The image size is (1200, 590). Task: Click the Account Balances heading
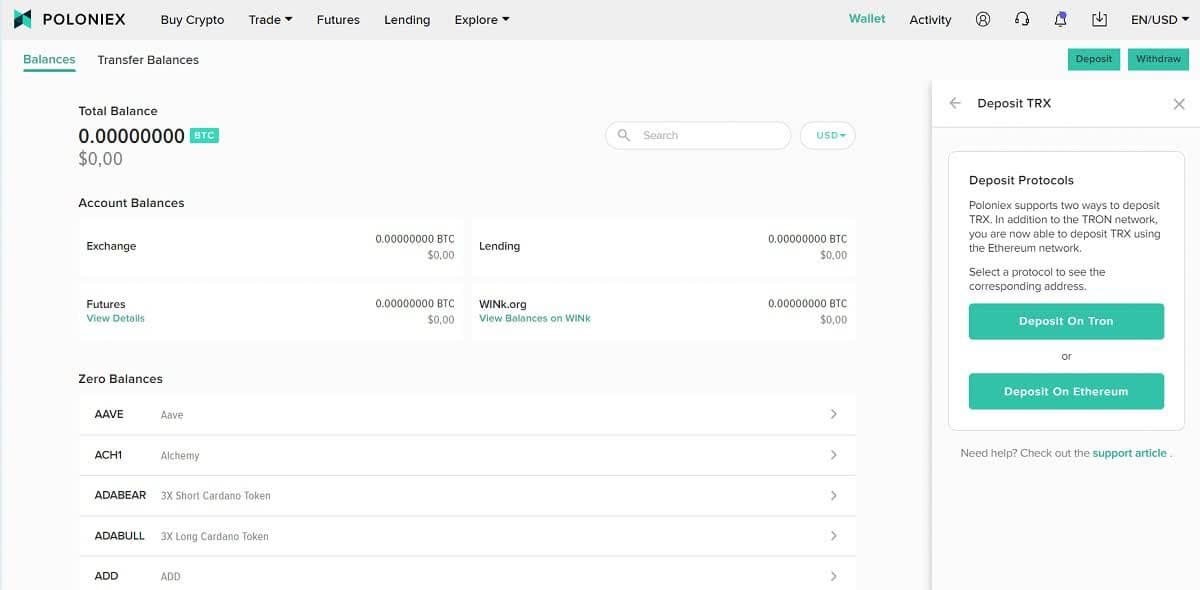pos(131,203)
